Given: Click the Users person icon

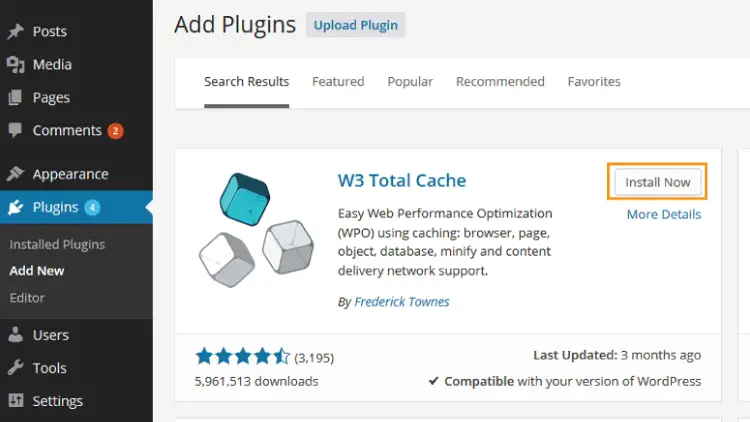Looking at the screenshot, I should pyautogui.click(x=15, y=334).
